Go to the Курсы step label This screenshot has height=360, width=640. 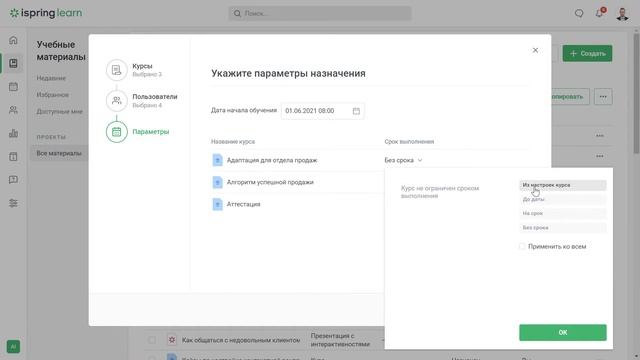point(142,66)
